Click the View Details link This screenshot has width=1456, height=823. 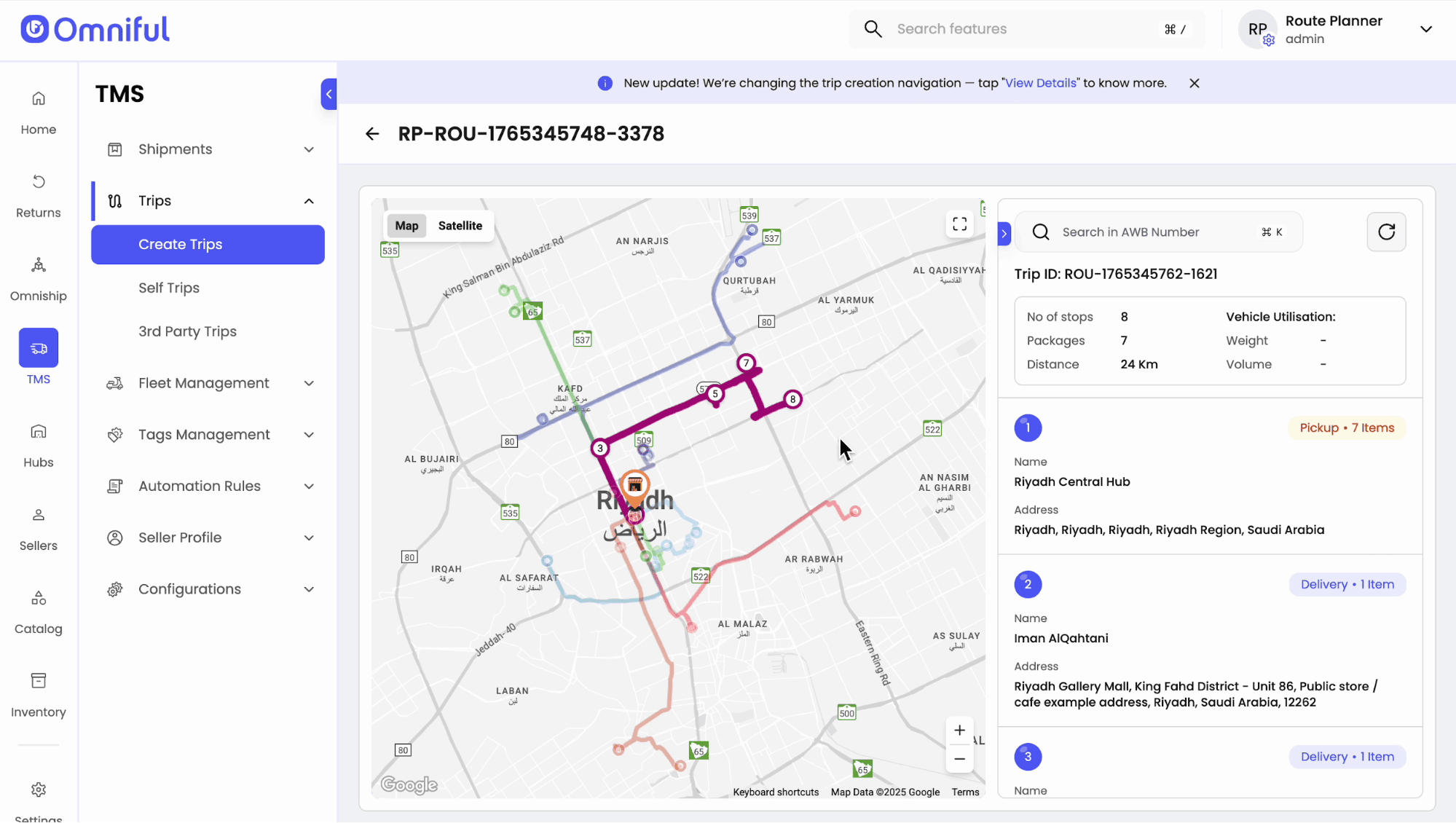coord(1040,83)
